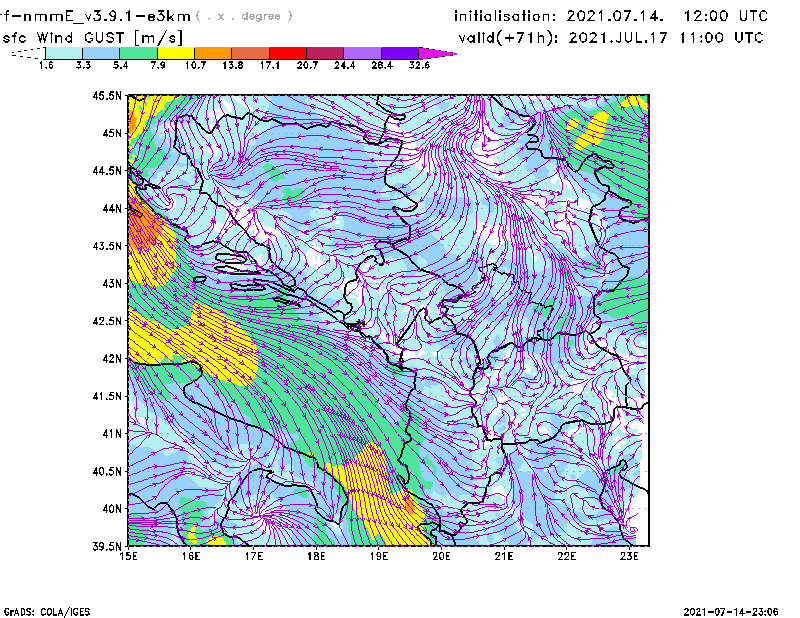
Task: Click the 39.5N latitude axis label
Action: tap(108, 547)
